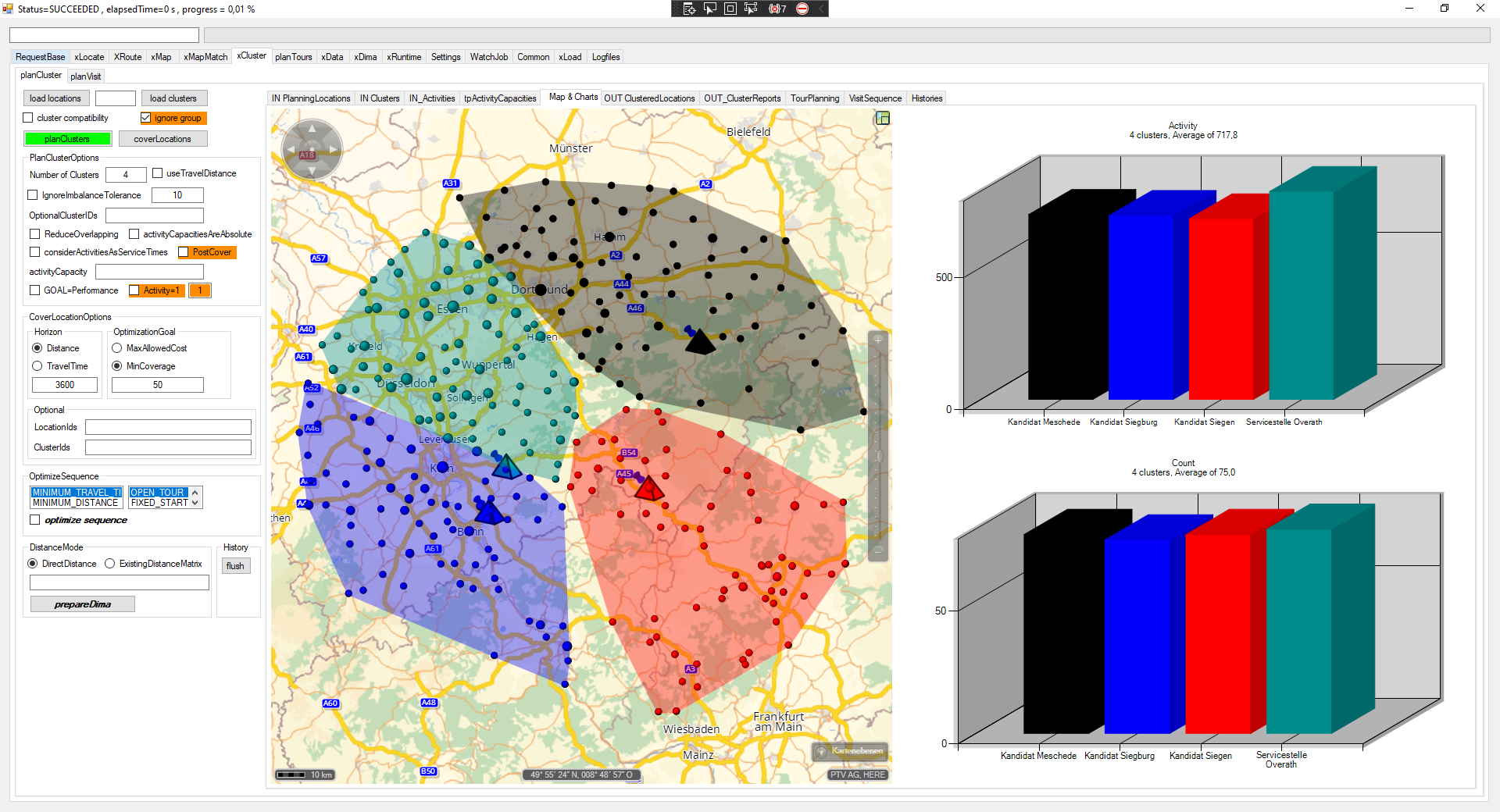Click the map zoom-in plus button
1500x812 pixels.
tap(878, 340)
